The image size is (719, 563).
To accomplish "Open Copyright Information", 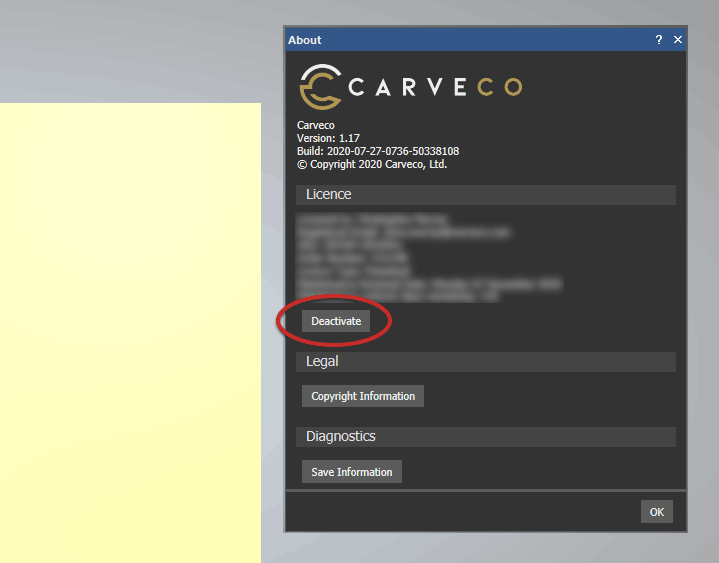I will [362, 396].
